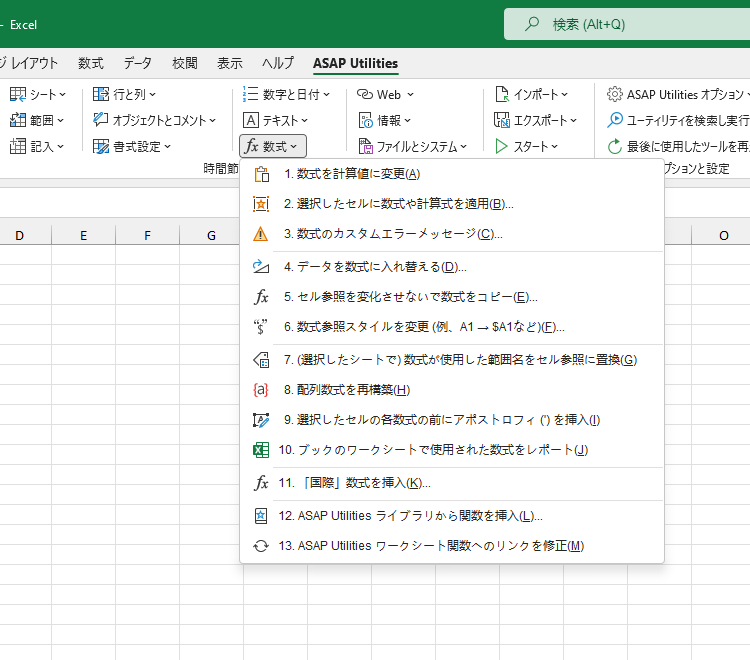This screenshot has height=660, width=750.
Task: Click the warning triangle icon for custom error messages
Action: click(x=262, y=234)
